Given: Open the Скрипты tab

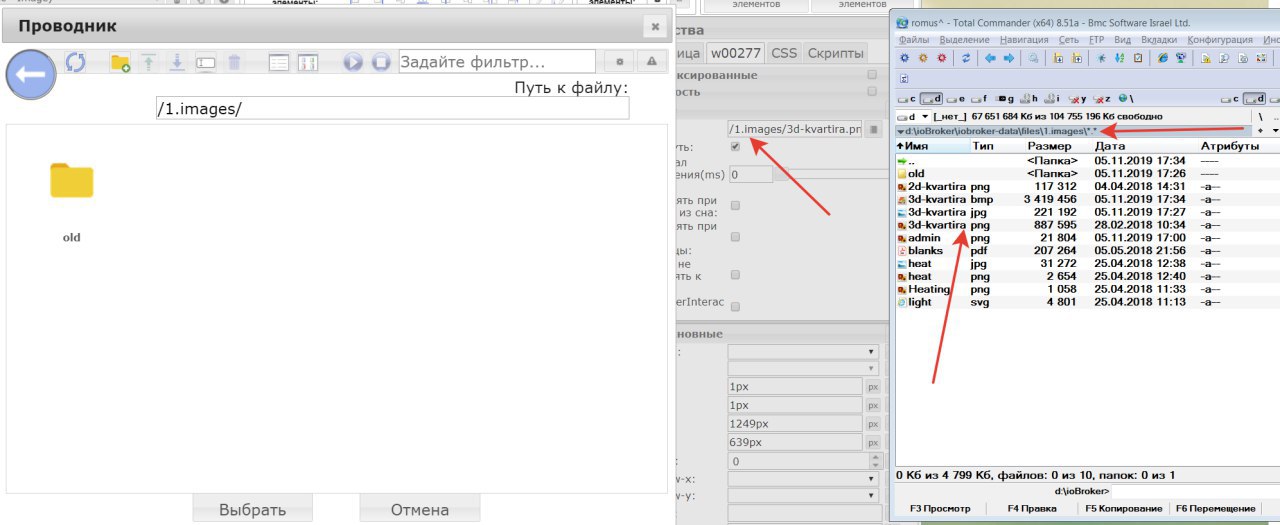Looking at the screenshot, I should pos(835,53).
